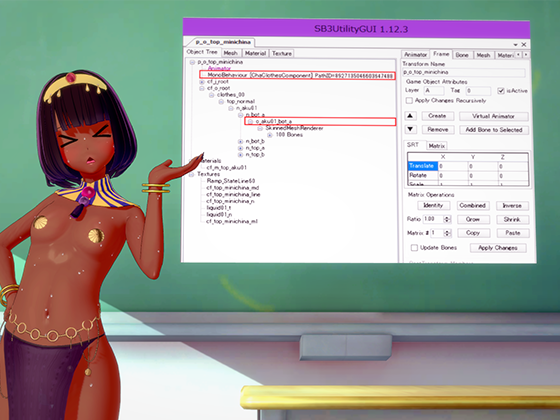Expand the cf_j_root node
The height and width of the screenshot is (420, 560).
point(202,82)
